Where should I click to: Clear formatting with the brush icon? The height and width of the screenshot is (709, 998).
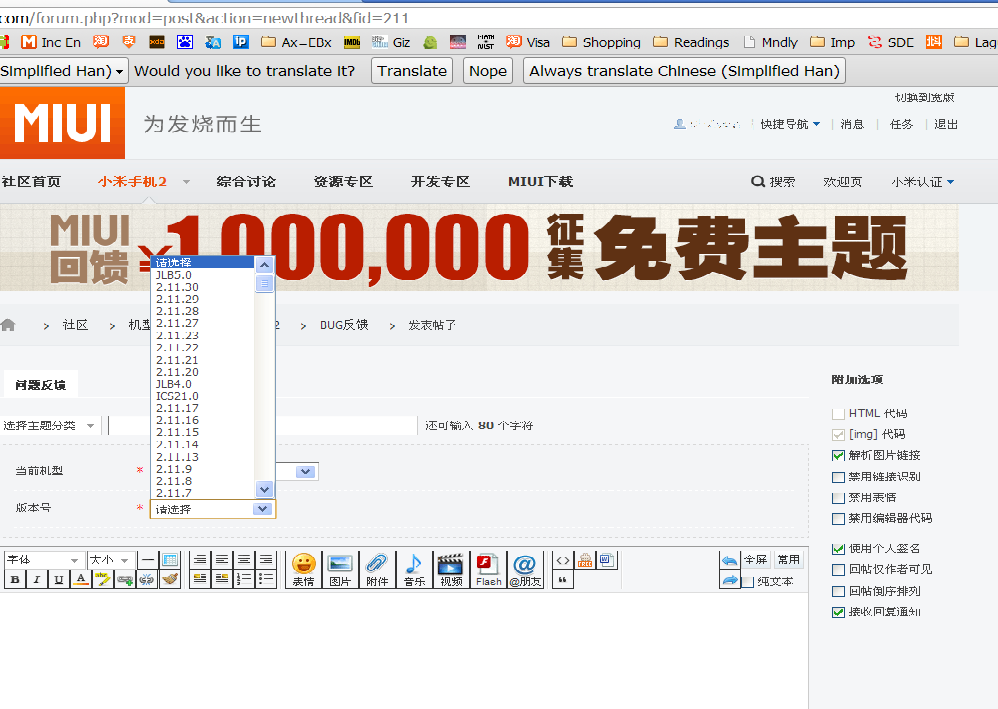(x=169, y=579)
